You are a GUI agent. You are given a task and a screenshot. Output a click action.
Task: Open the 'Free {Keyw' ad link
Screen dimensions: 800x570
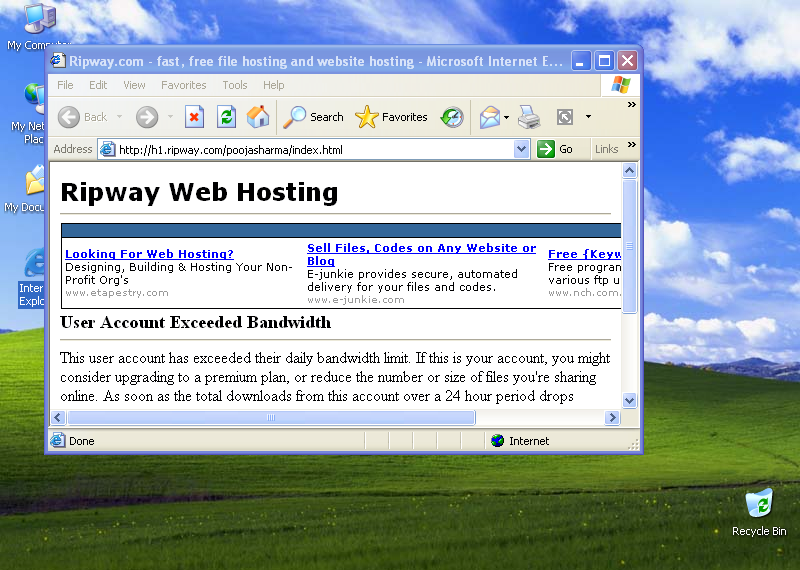(585, 254)
